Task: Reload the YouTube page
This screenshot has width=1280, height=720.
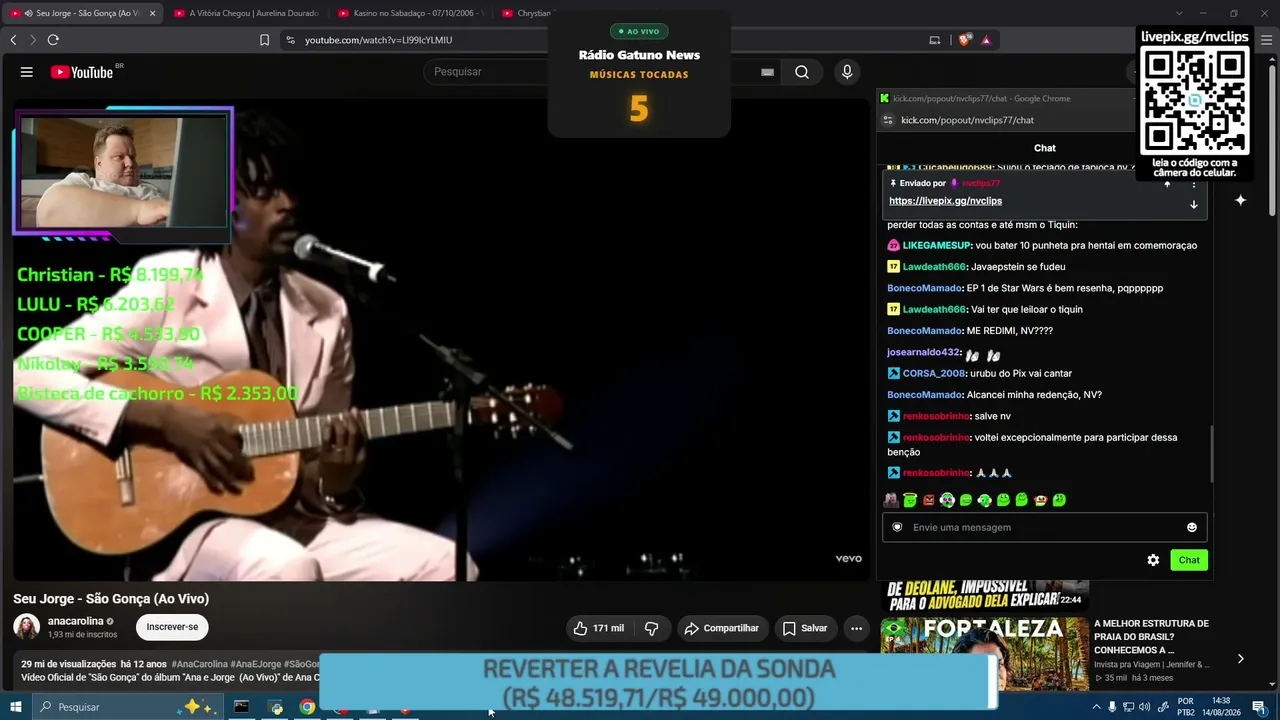Action: (53, 40)
